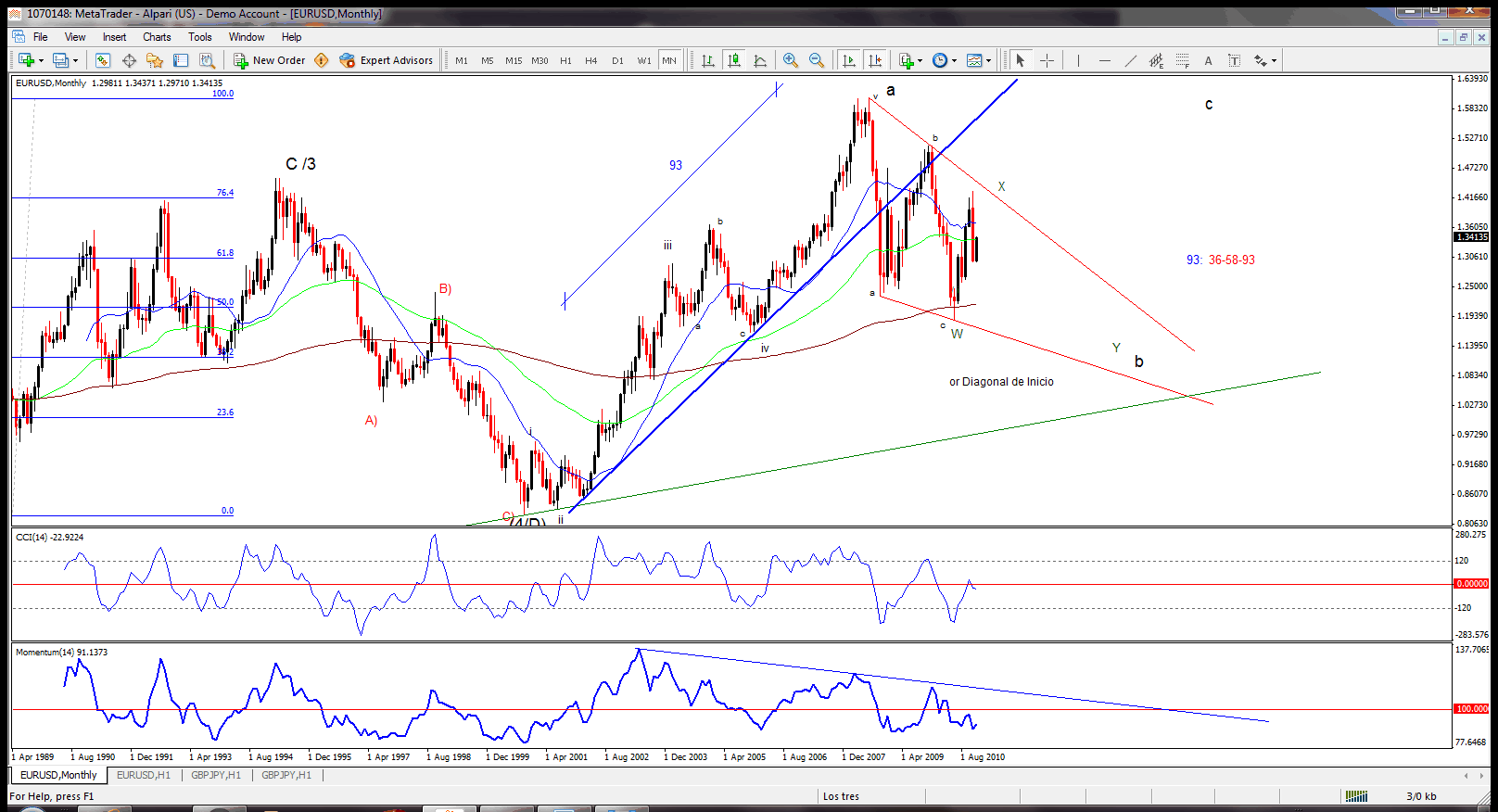Select the H4 timeframe
Viewport: 1498px width, 812px height.
[x=591, y=60]
